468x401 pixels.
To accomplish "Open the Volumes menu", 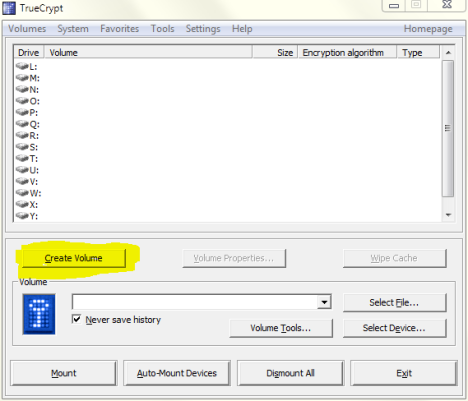I will [x=27, y=29].
